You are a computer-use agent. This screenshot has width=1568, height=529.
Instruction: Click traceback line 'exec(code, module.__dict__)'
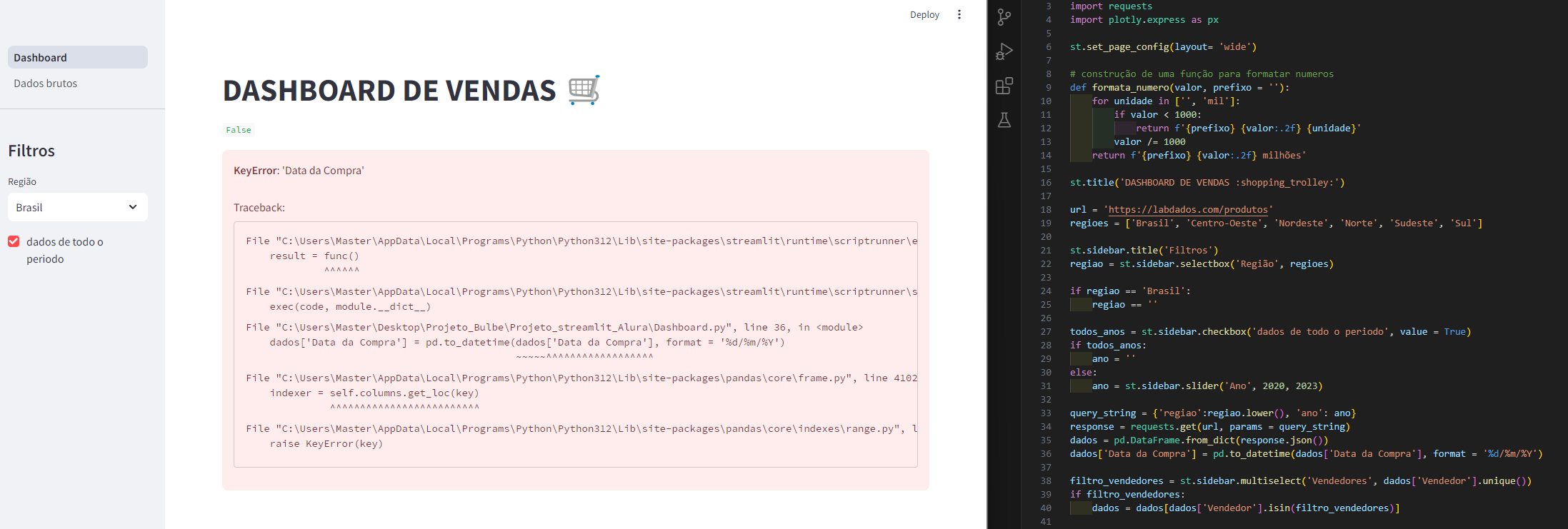click(x=350, y=306)
